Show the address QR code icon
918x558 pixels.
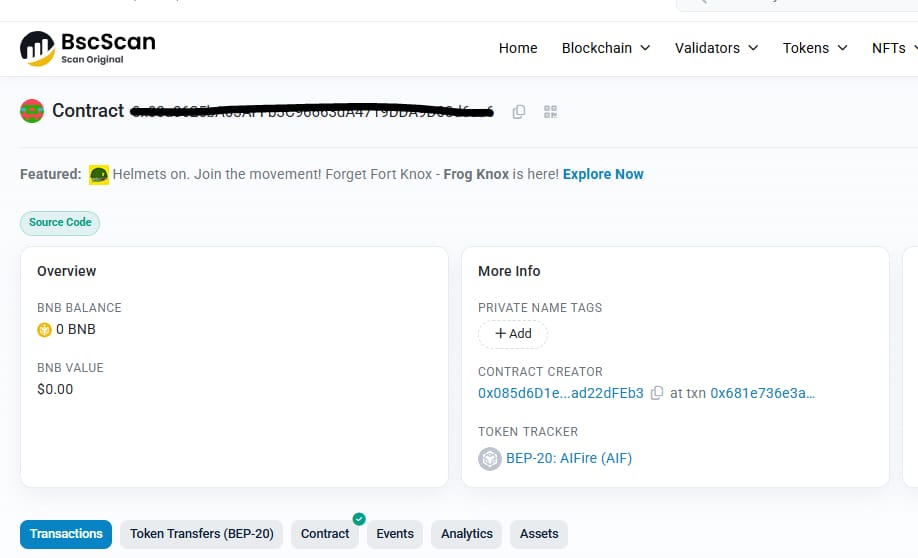point(550,112)
